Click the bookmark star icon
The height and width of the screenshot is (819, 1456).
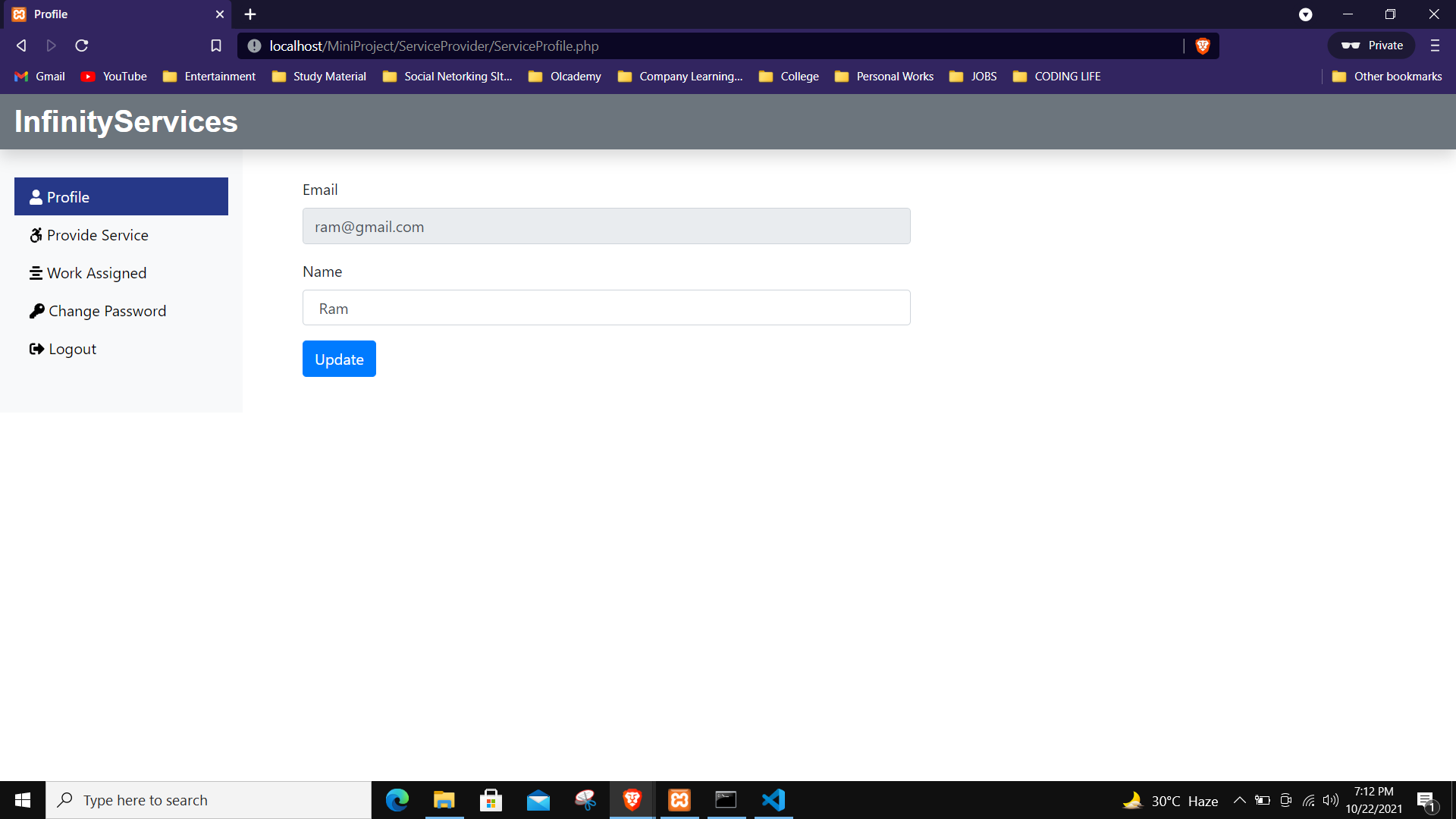point(216,45)
